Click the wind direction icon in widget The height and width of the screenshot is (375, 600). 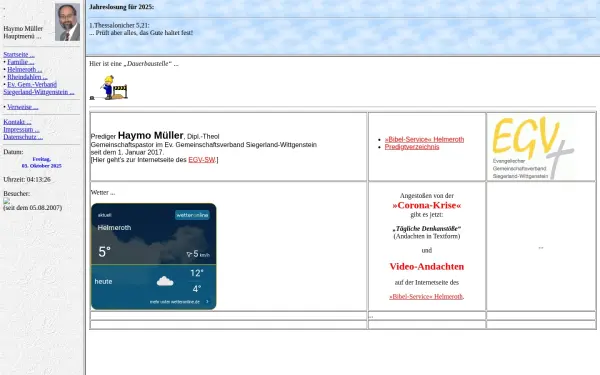click(189, 254)
